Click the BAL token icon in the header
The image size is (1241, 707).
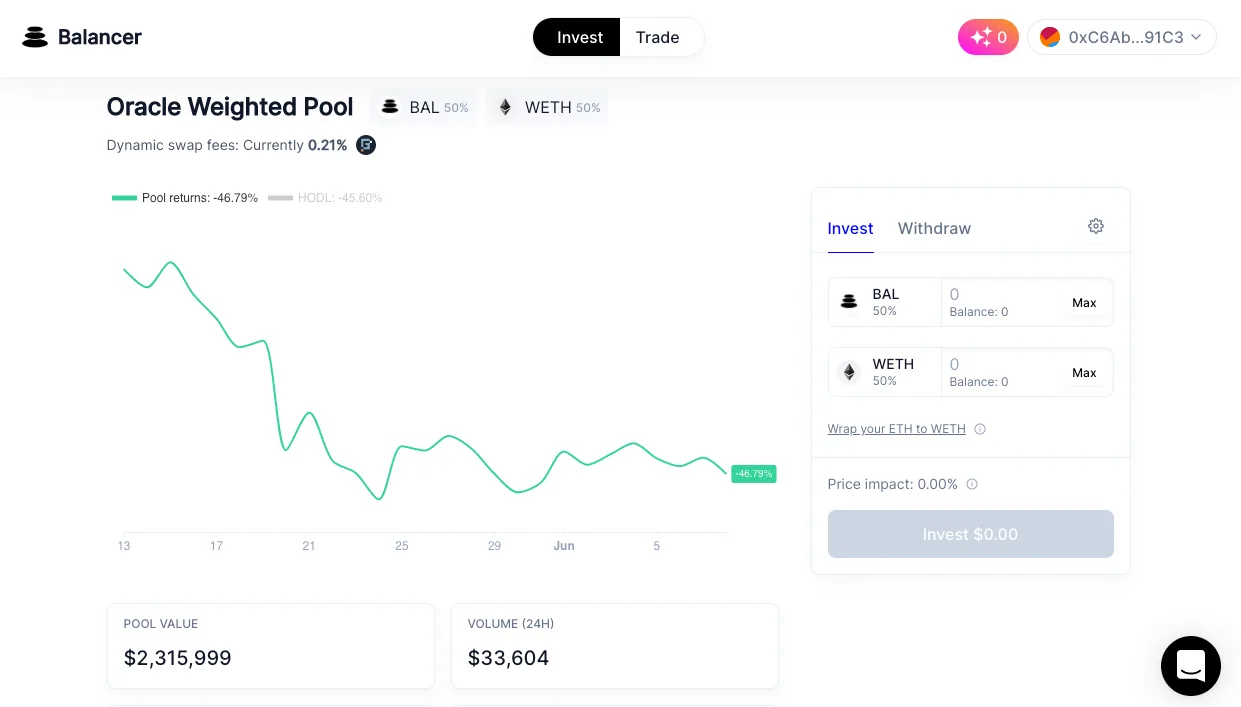pyautogui.click(x=390, y=107)
